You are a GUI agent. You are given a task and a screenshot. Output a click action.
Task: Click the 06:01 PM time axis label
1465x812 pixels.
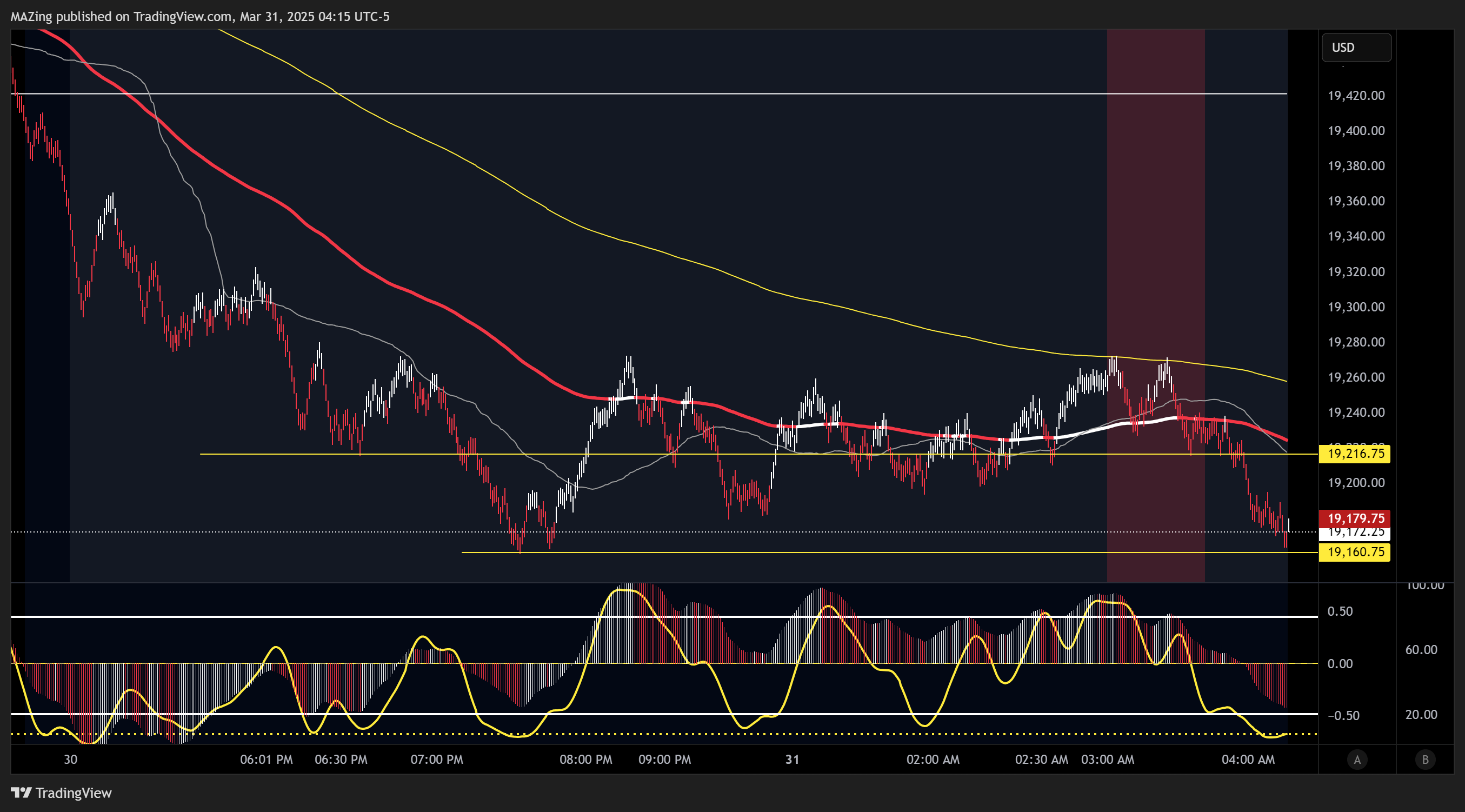click(266, 760)
